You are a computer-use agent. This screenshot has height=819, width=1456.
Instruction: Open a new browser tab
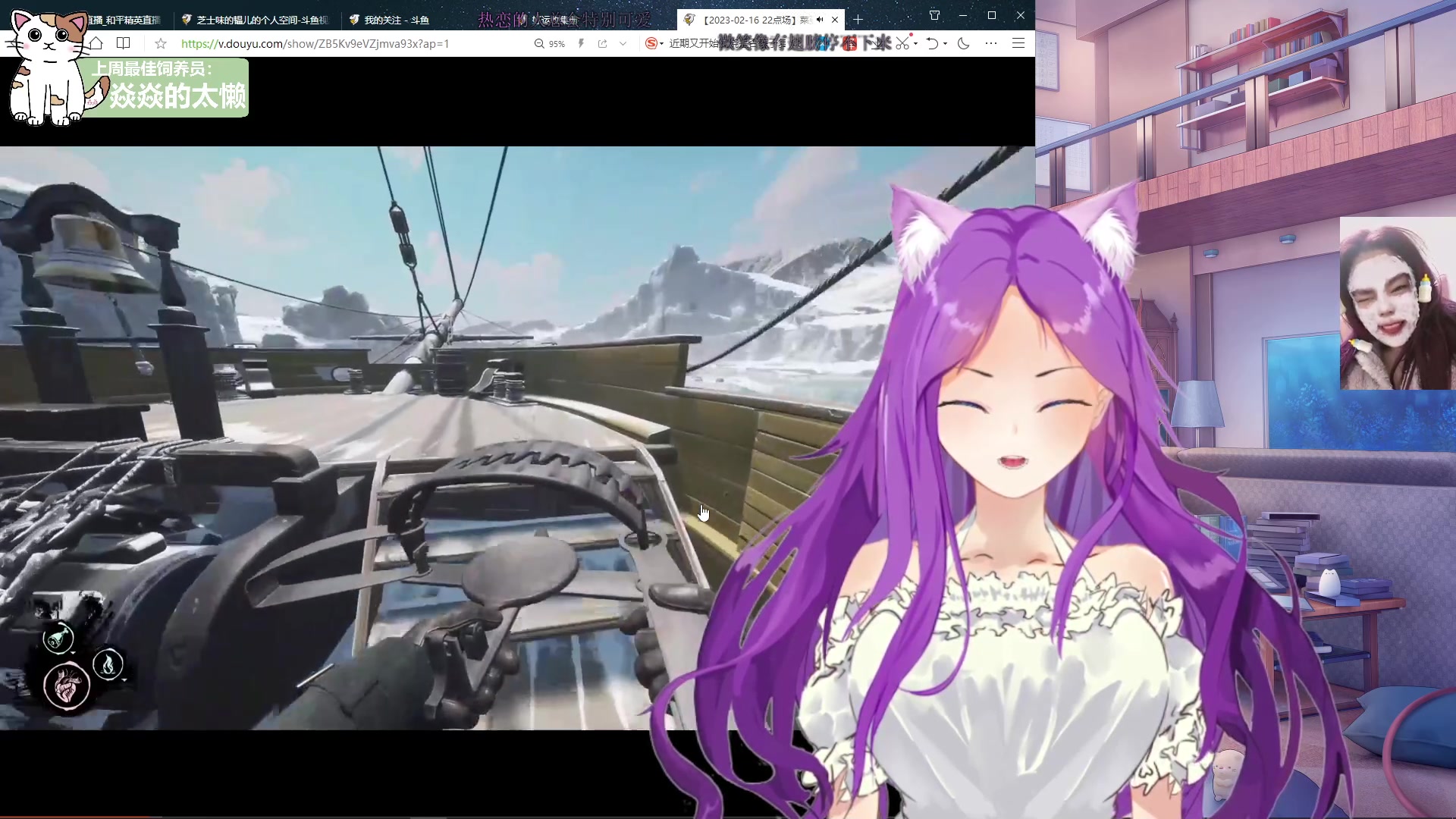(x=858, y=20)
